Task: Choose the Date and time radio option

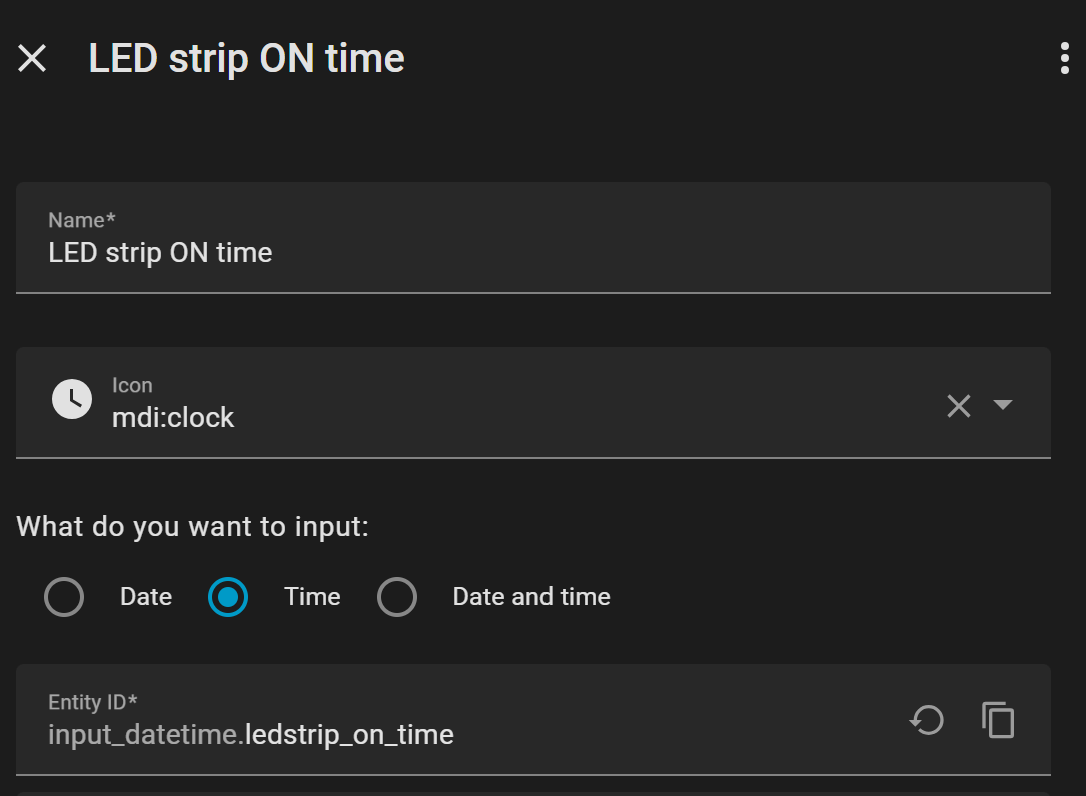Action: [397, 597]
